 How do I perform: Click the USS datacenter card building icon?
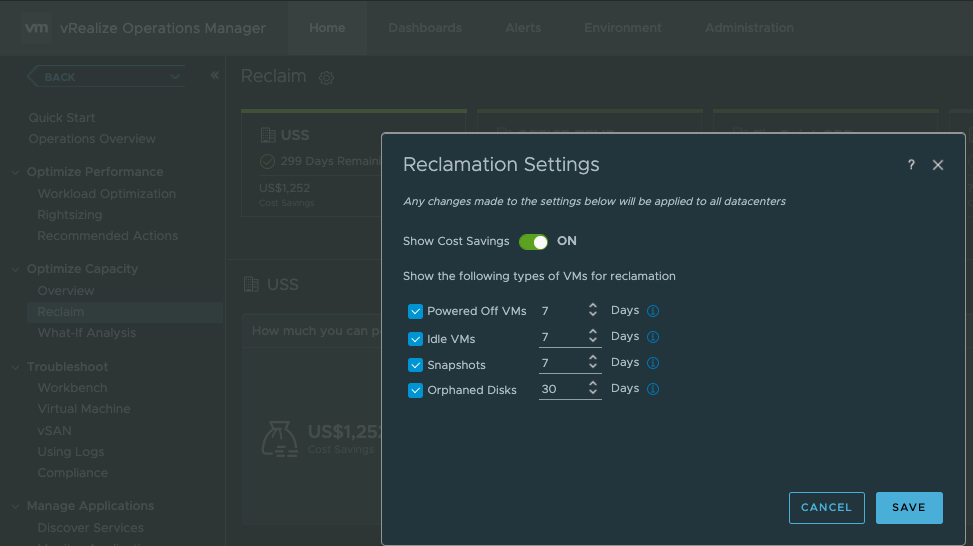coord(268,135)
